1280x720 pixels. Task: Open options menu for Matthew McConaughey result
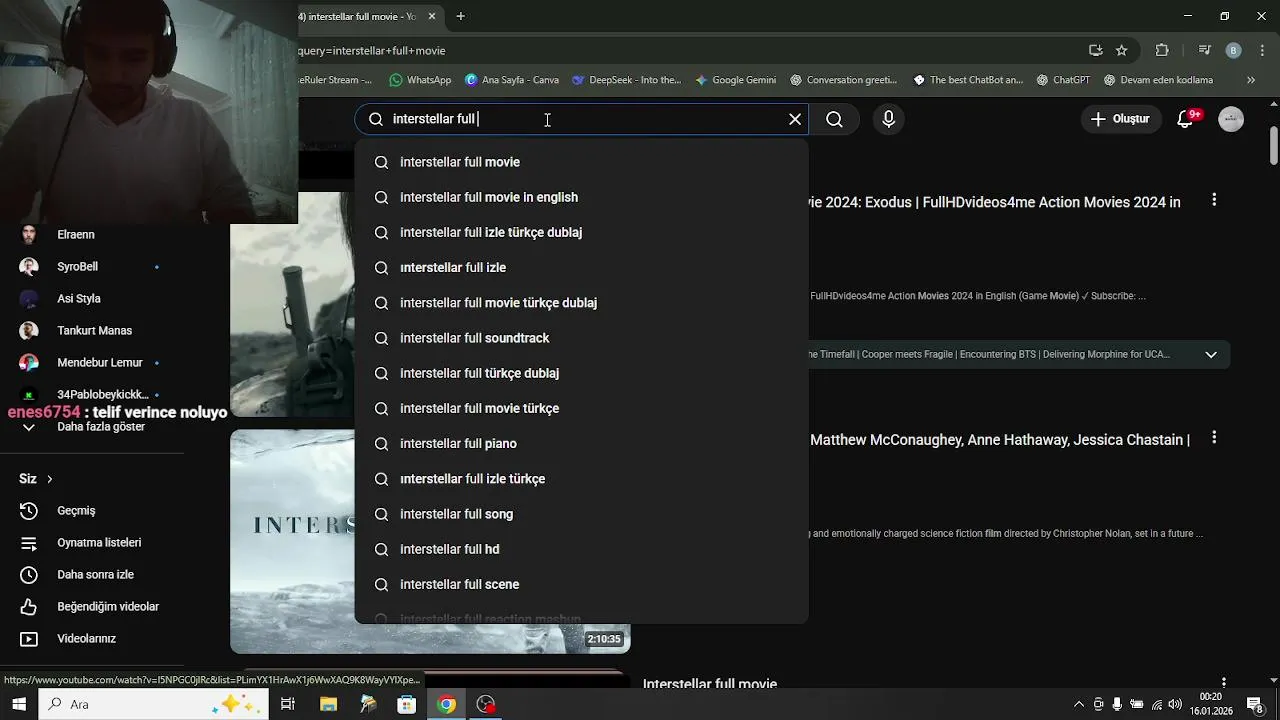click(x=1214, y=437)
